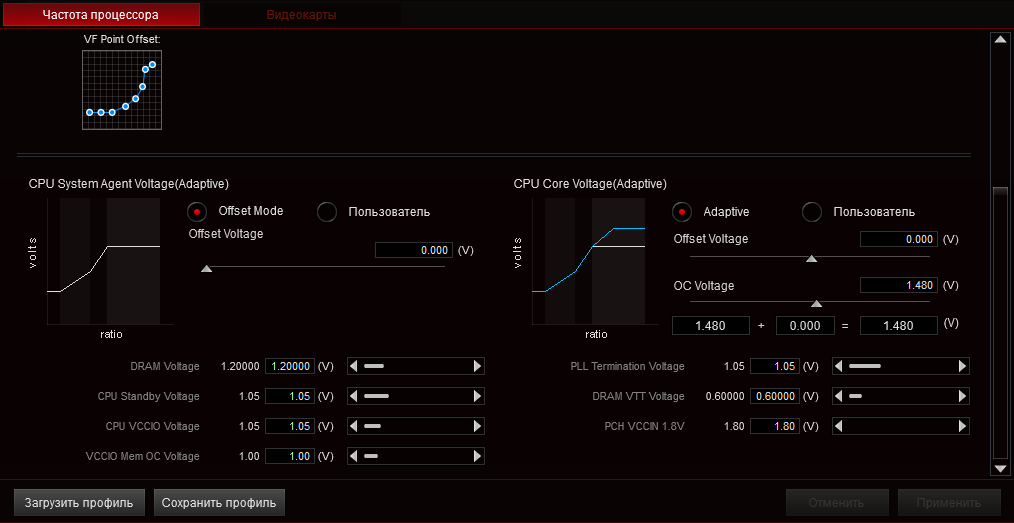1014x523 pixels.
Task: Click OC Voltage value field
Action: pos(899,285)
